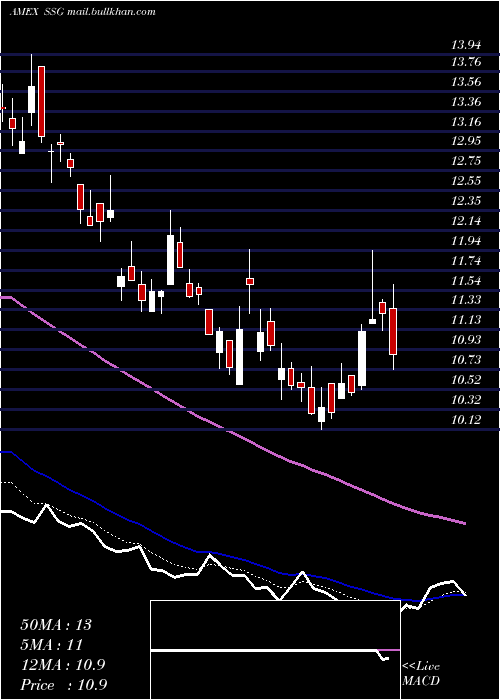Screen dimensions: 500x700
Task: Click the 13.56 price axis label
Action: (x=466, y=82)
